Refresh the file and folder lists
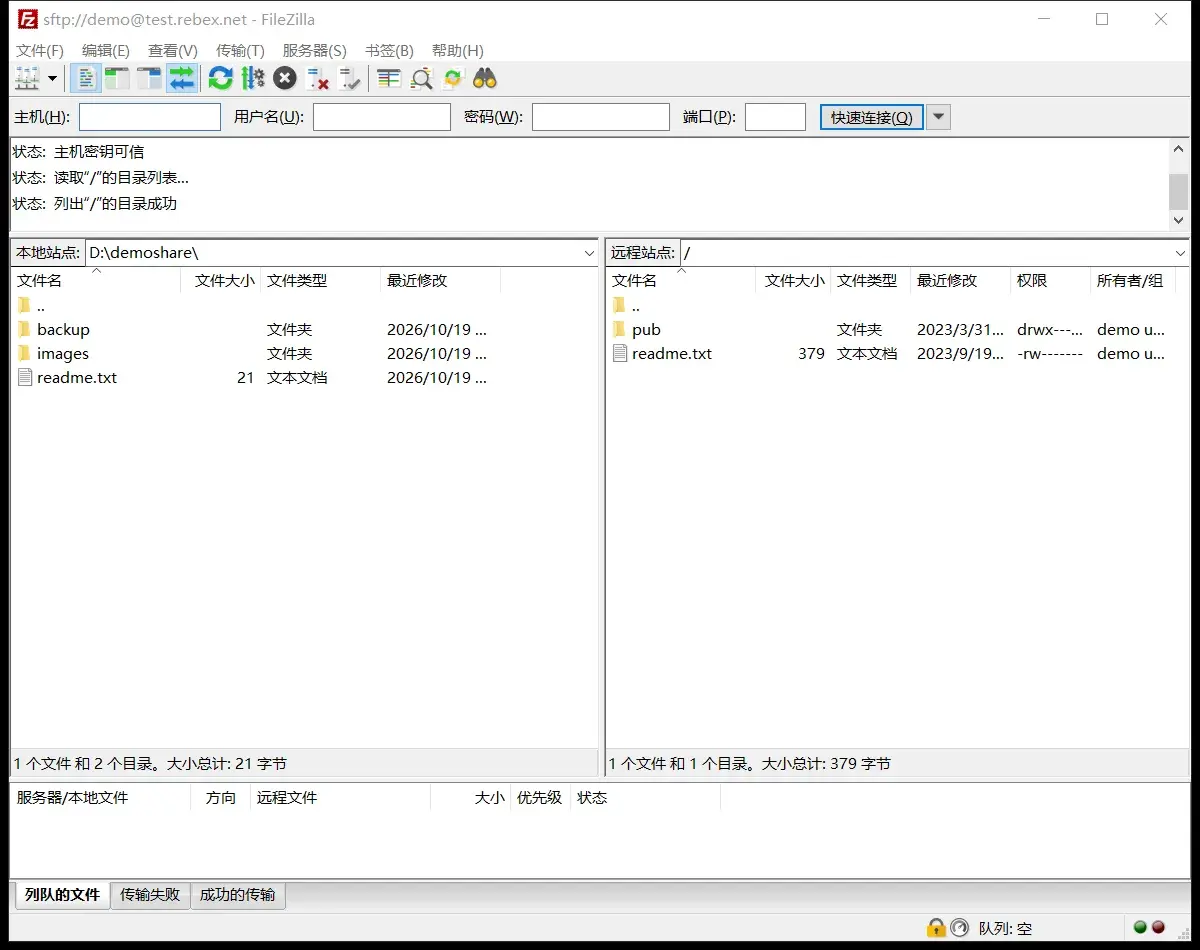This screenshot has width=1200, height=950. coord(221,78)
